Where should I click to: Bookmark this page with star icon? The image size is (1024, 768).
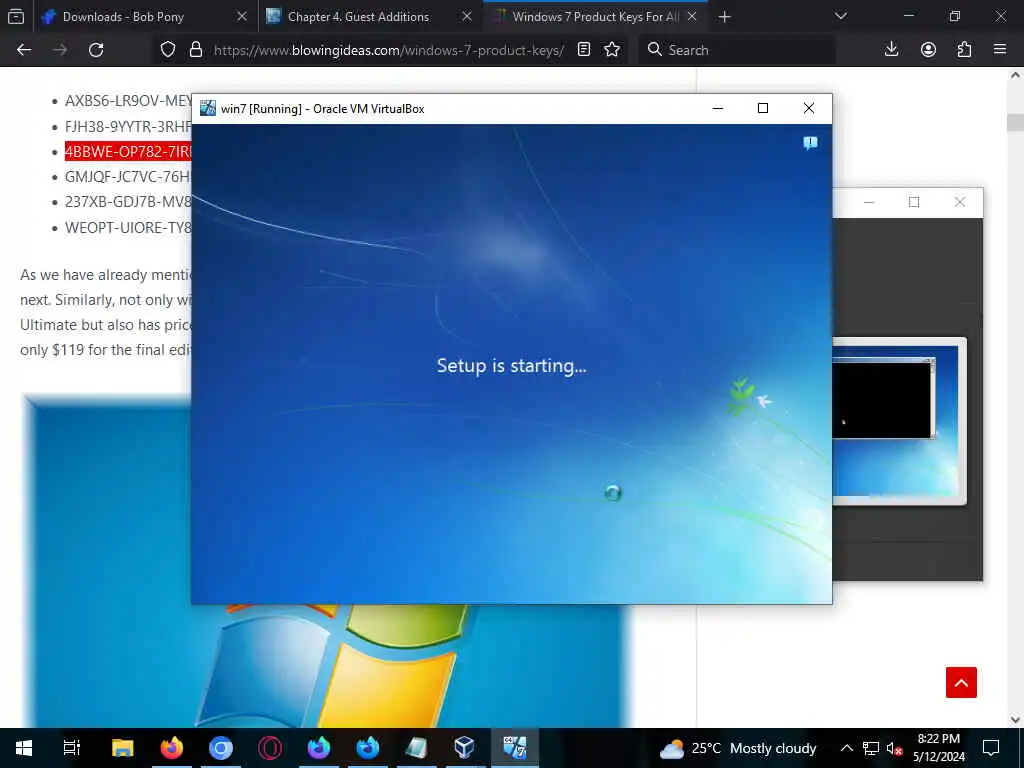pyautogui.click(x=612, y=50)
